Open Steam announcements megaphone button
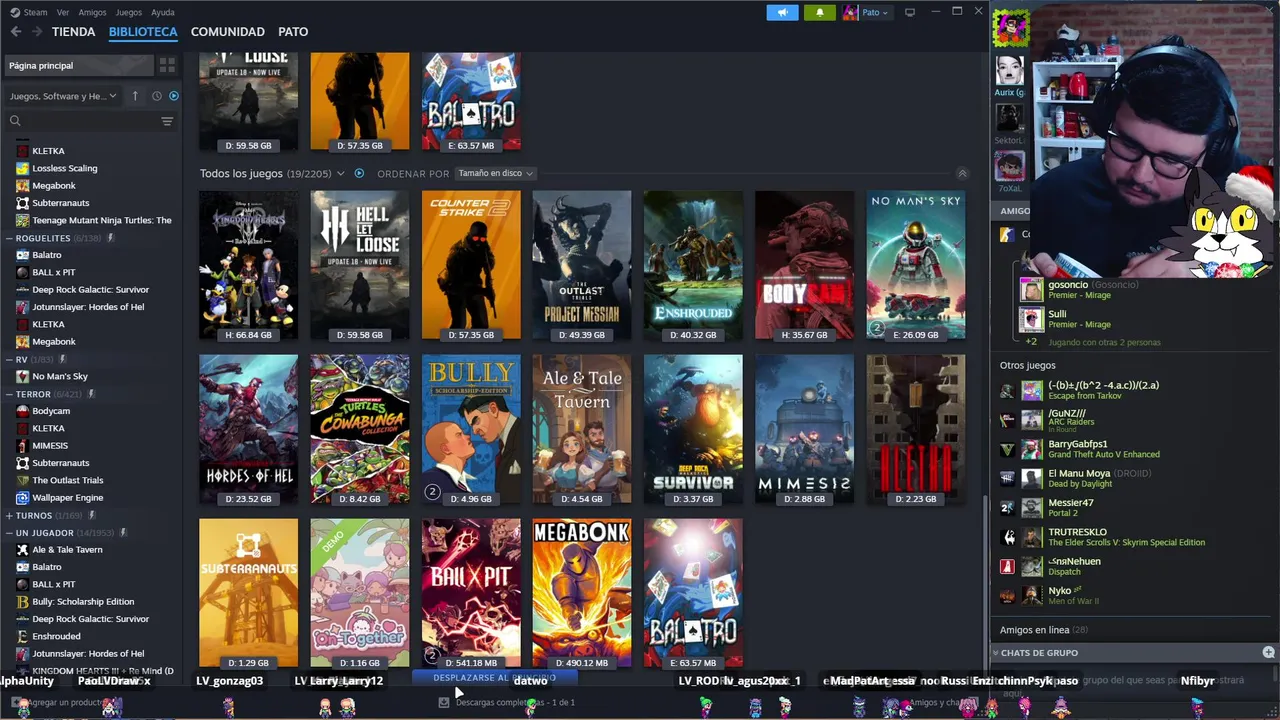This screenshot has width=1280, height=720. 782,12
